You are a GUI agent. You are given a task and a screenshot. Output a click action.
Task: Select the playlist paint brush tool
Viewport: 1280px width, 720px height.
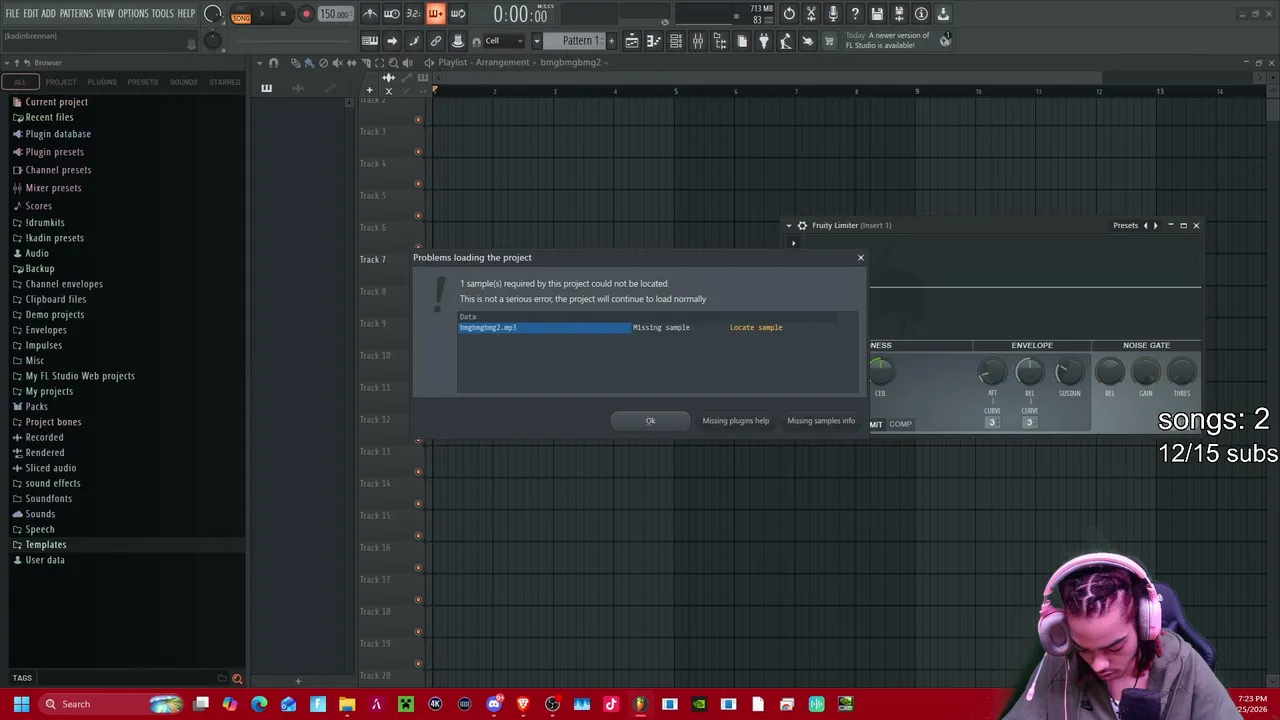click(309, 63)
